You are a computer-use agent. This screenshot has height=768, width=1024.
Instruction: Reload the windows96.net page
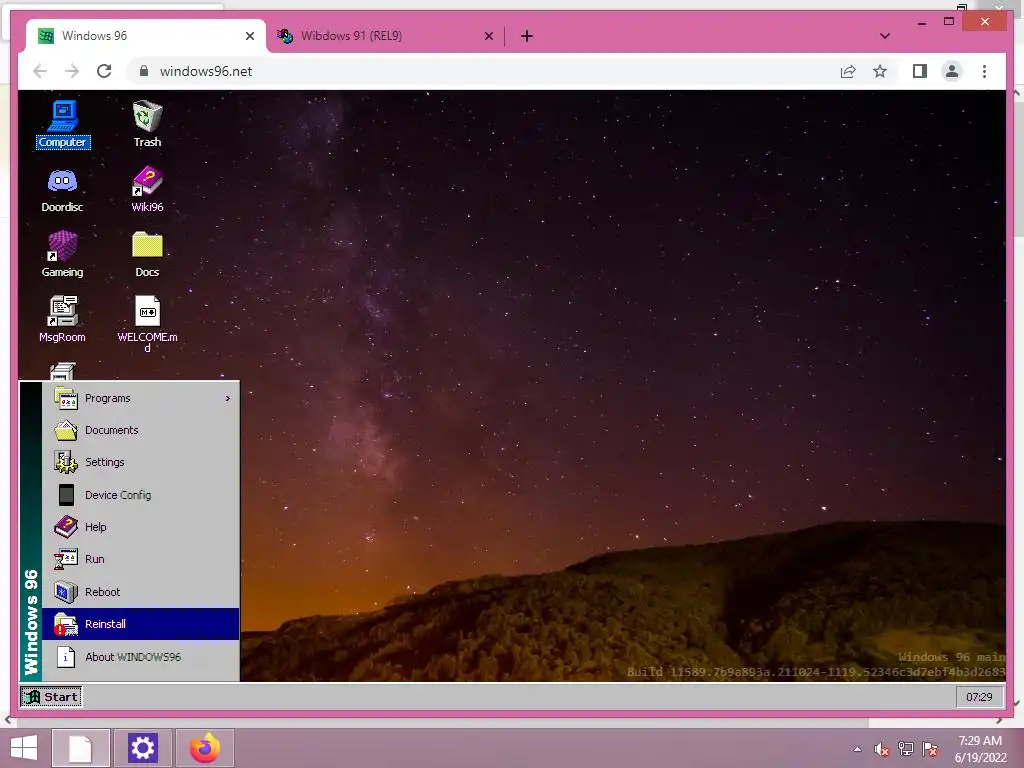(104, 71)
